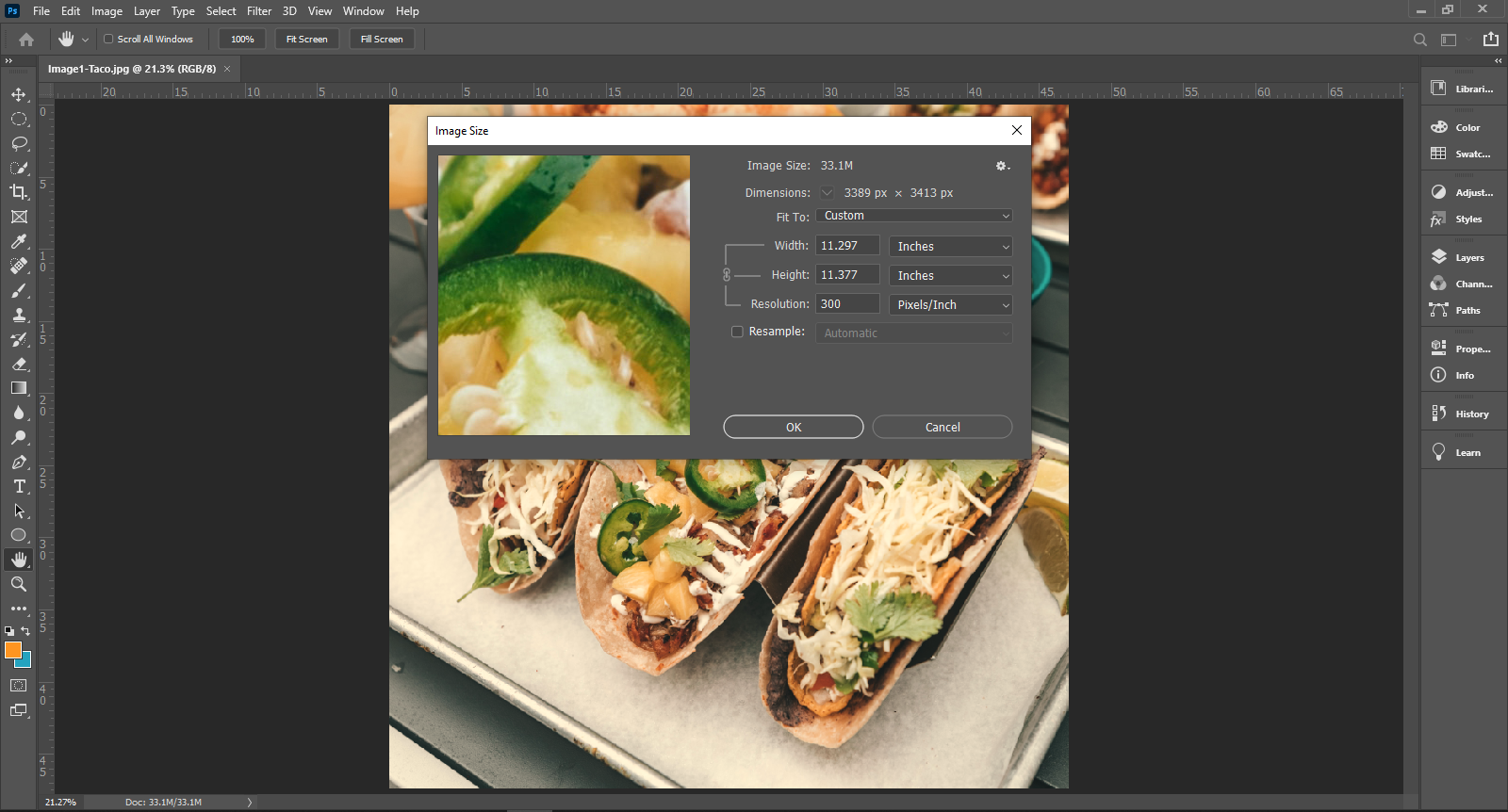
Task: Open the Width units dropdown
Action: tap(951, 247)
